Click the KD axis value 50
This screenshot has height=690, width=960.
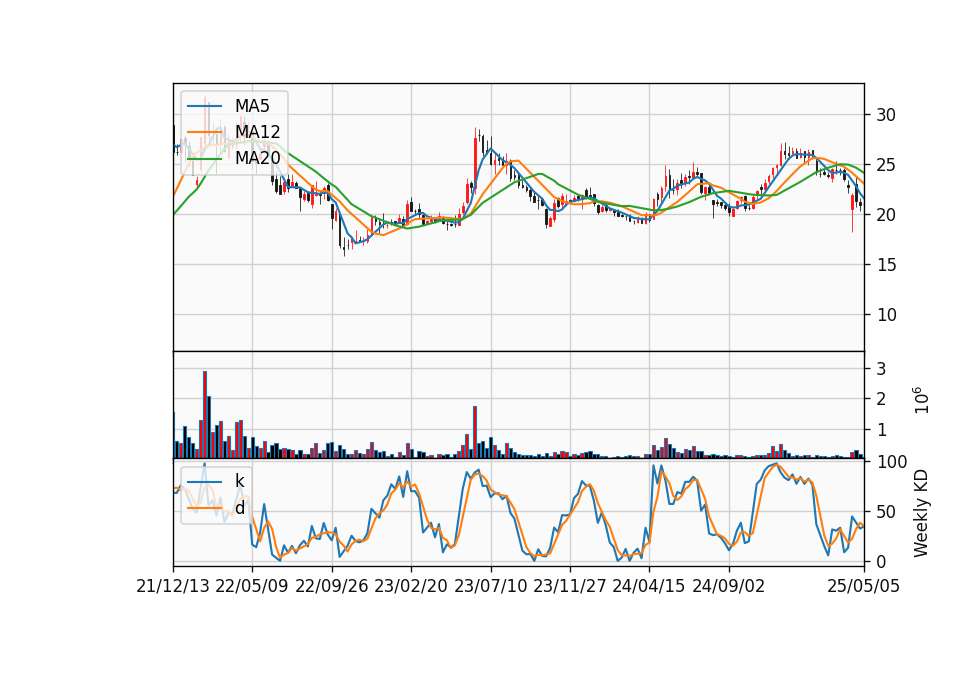point(885,511)
